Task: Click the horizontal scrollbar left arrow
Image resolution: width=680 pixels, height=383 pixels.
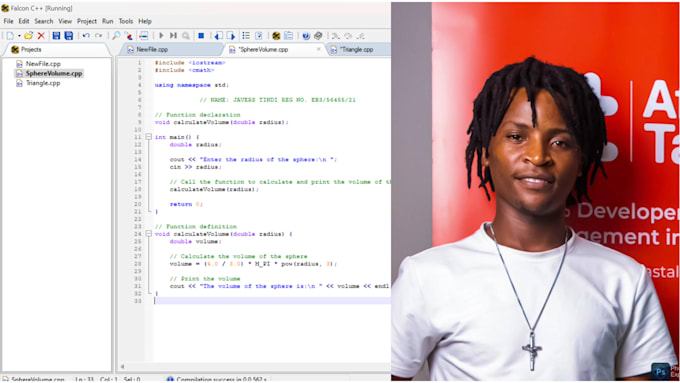Action: tap(122, 367)
